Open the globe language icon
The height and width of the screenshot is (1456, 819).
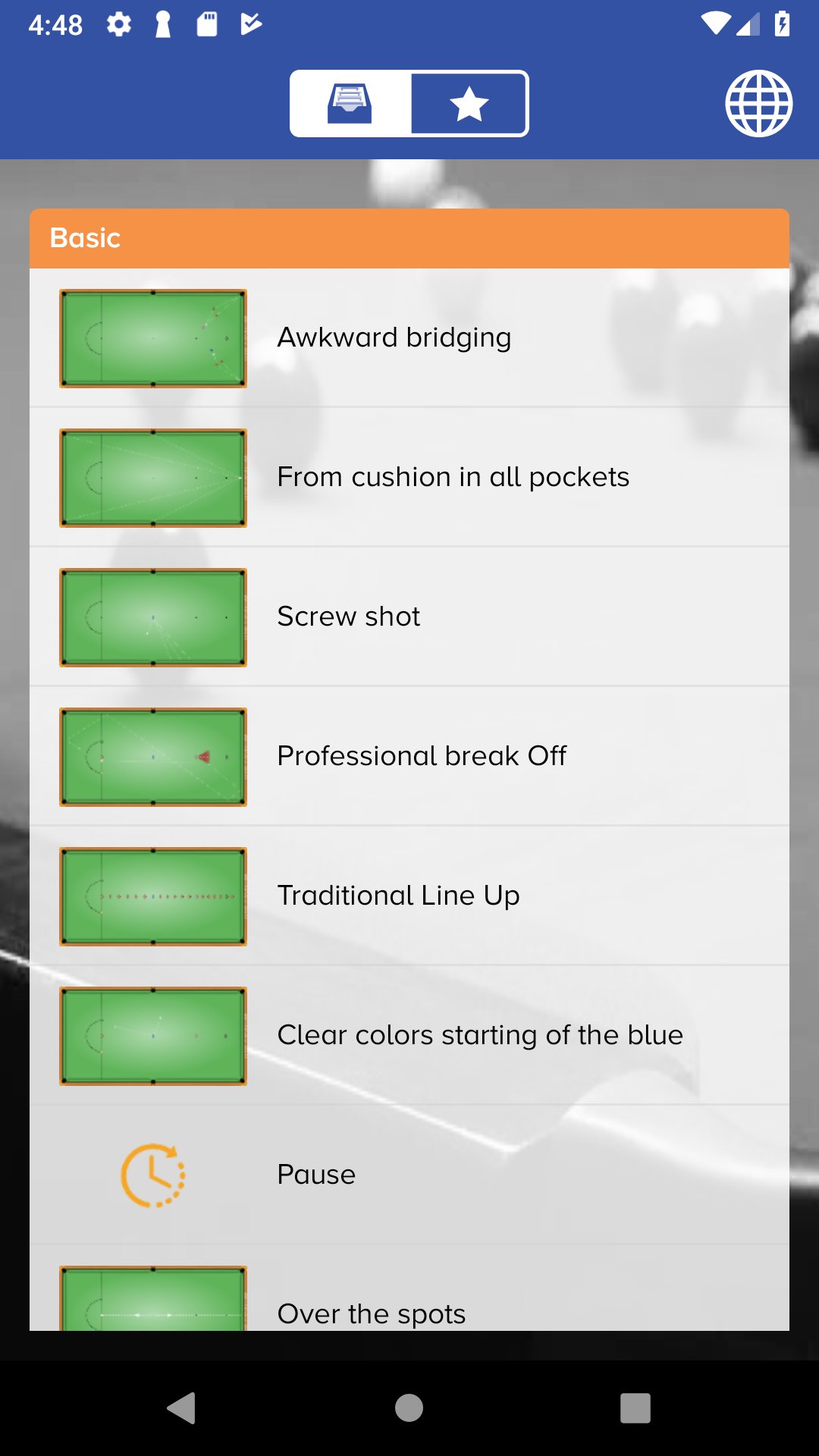(758, 104)
